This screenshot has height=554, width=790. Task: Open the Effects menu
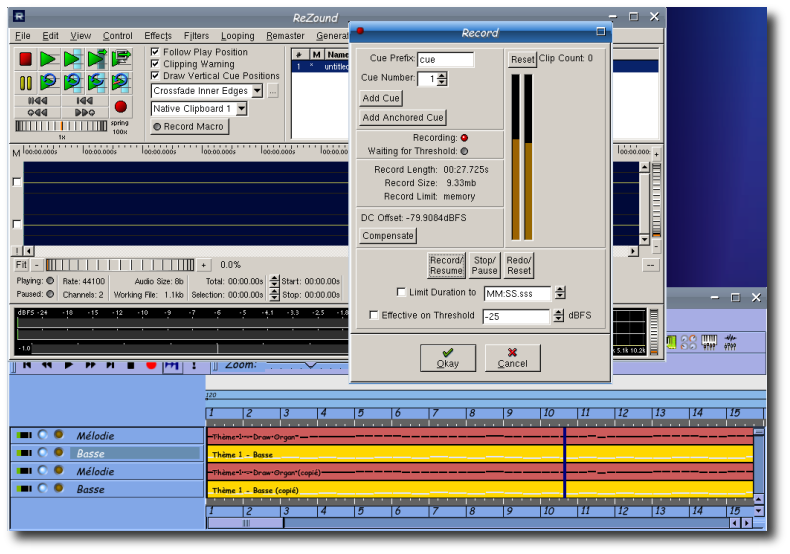click(157, 36)
